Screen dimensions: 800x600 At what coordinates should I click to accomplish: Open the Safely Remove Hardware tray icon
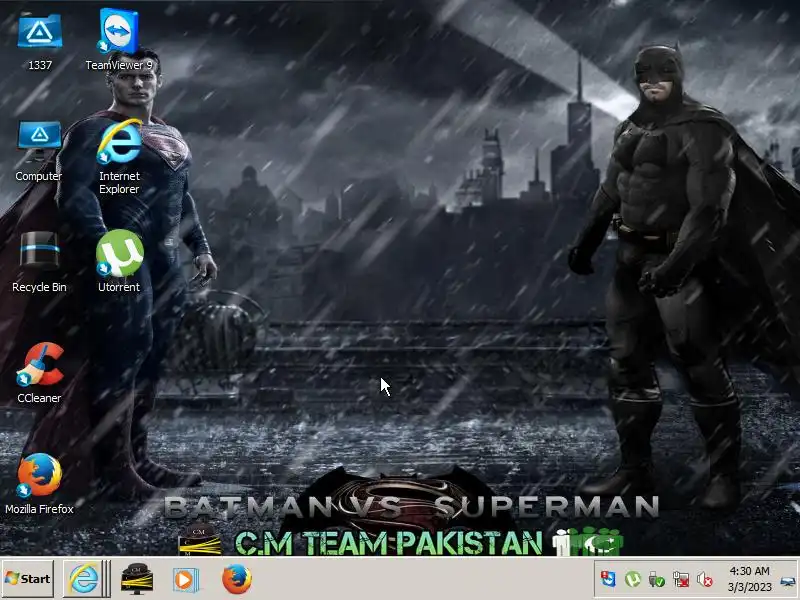click(x=656, y=579)
